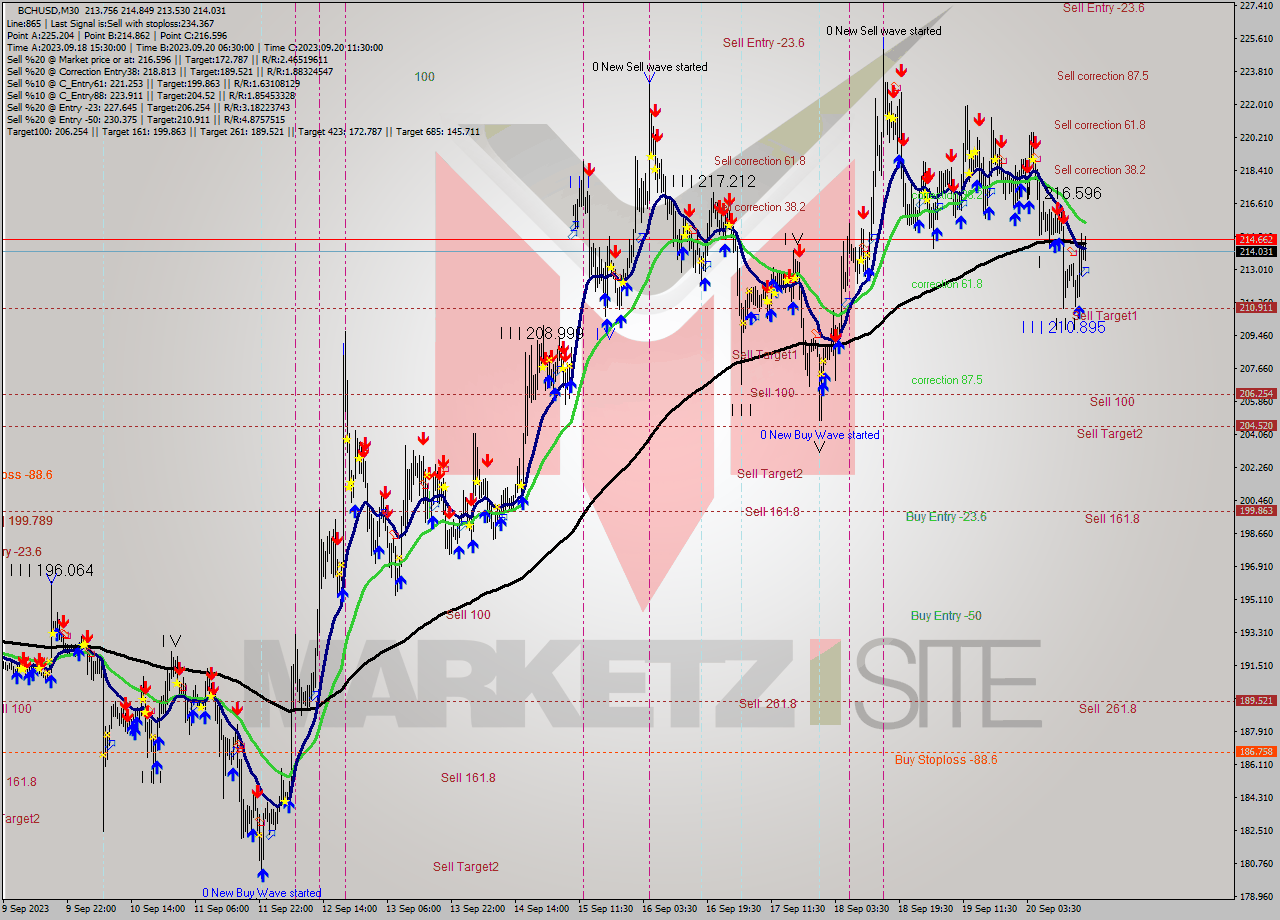Click the 220.210 price axis value
The height and width of the screenshot is (920, 1280).
coord(1256,138)
